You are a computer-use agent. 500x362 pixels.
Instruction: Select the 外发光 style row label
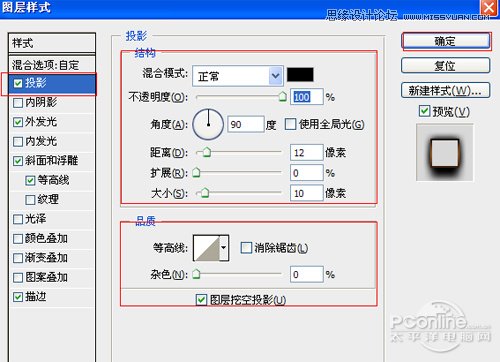tap(41, 122)
